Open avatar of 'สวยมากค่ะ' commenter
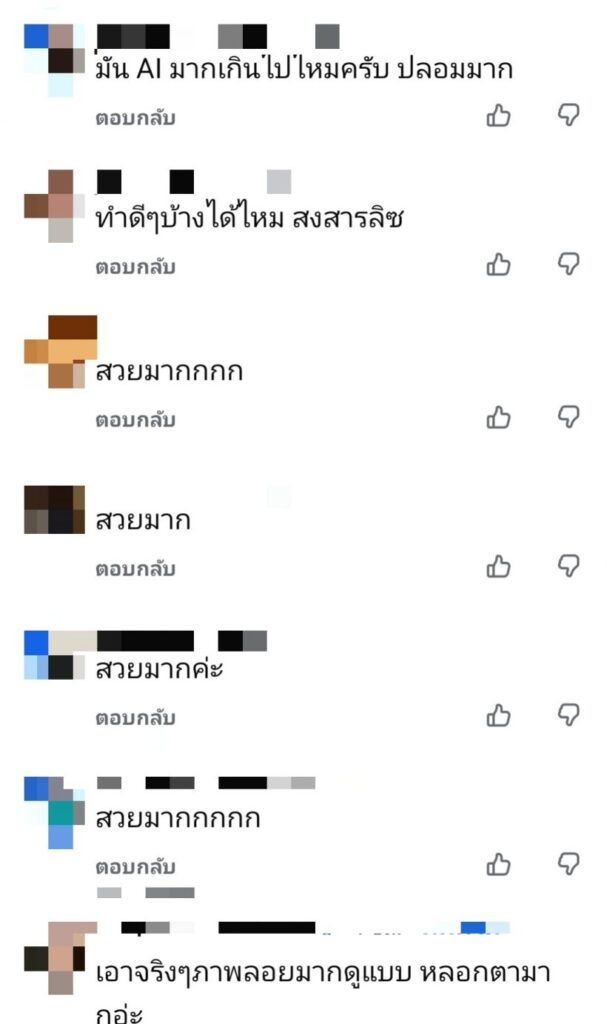Screen dimensions: 607x1024 pyautogui.click(x=54, y=655)
